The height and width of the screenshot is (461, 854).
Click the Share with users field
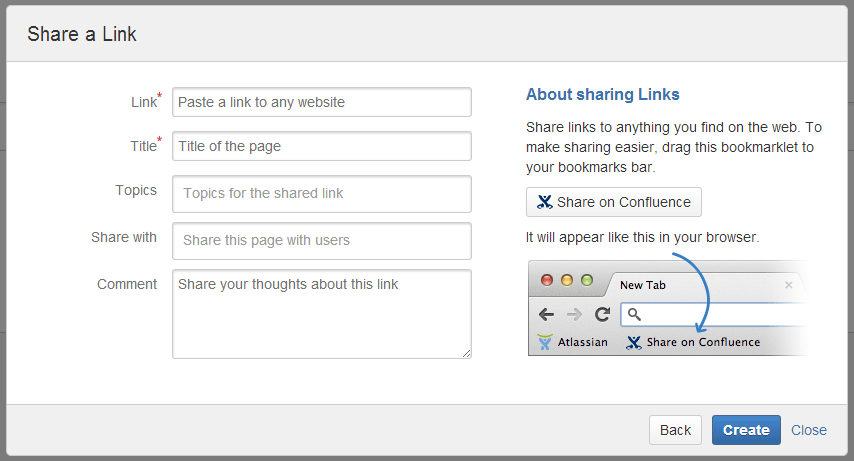pos(322,241)
